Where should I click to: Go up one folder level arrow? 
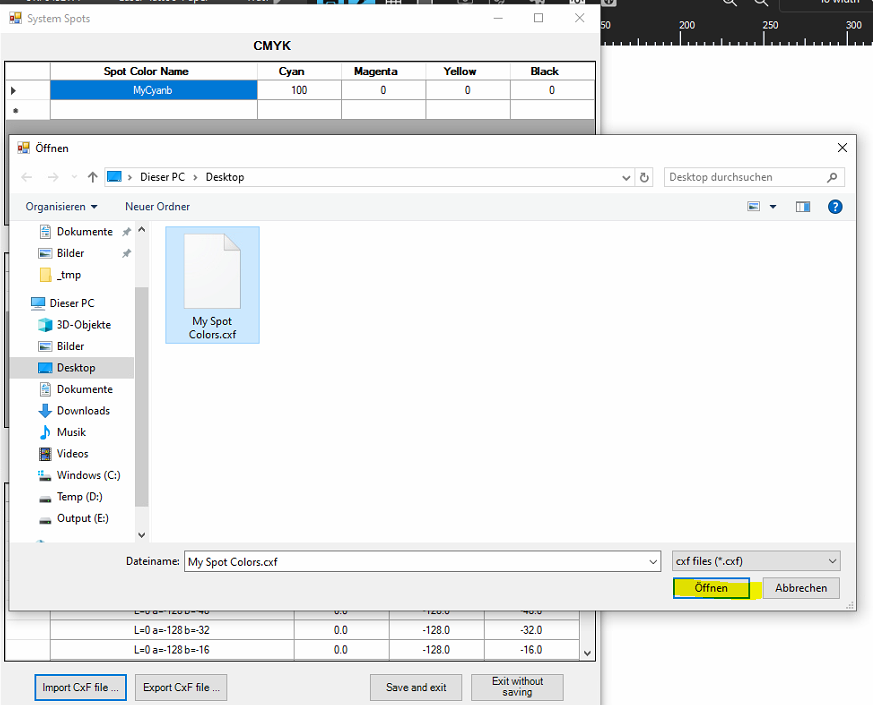(92, 177)
